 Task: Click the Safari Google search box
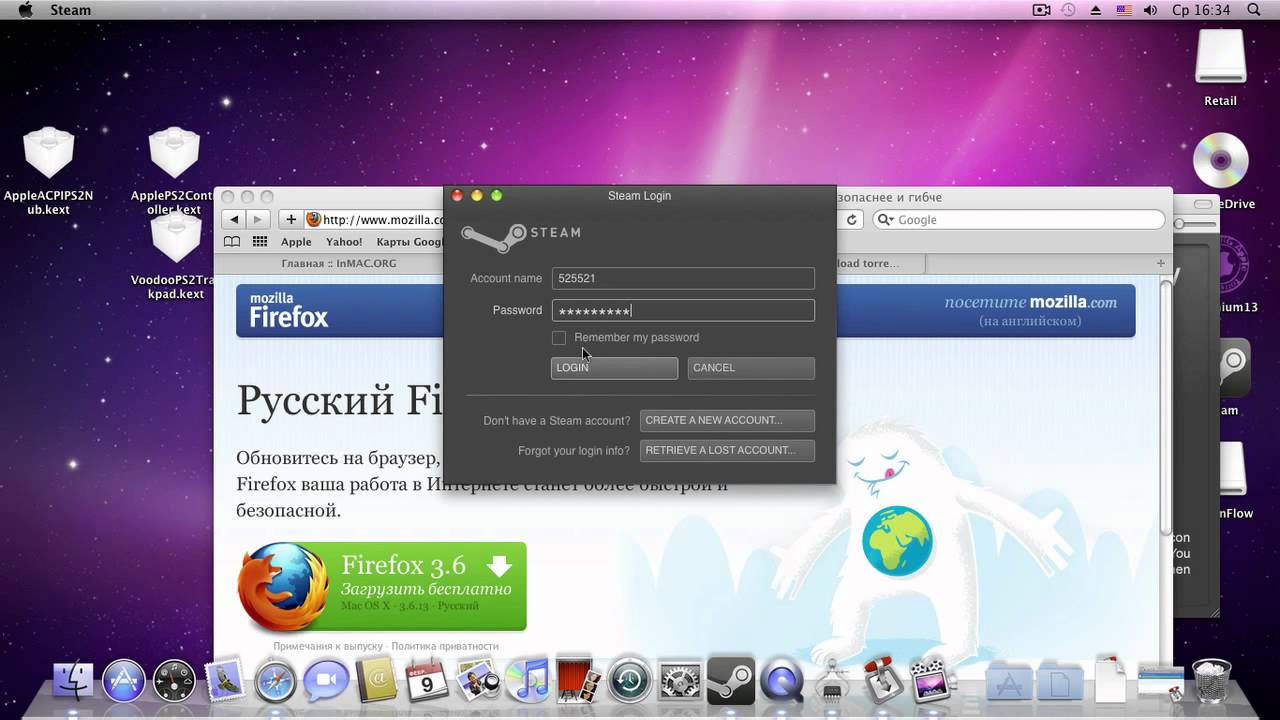pos(1019,220)
